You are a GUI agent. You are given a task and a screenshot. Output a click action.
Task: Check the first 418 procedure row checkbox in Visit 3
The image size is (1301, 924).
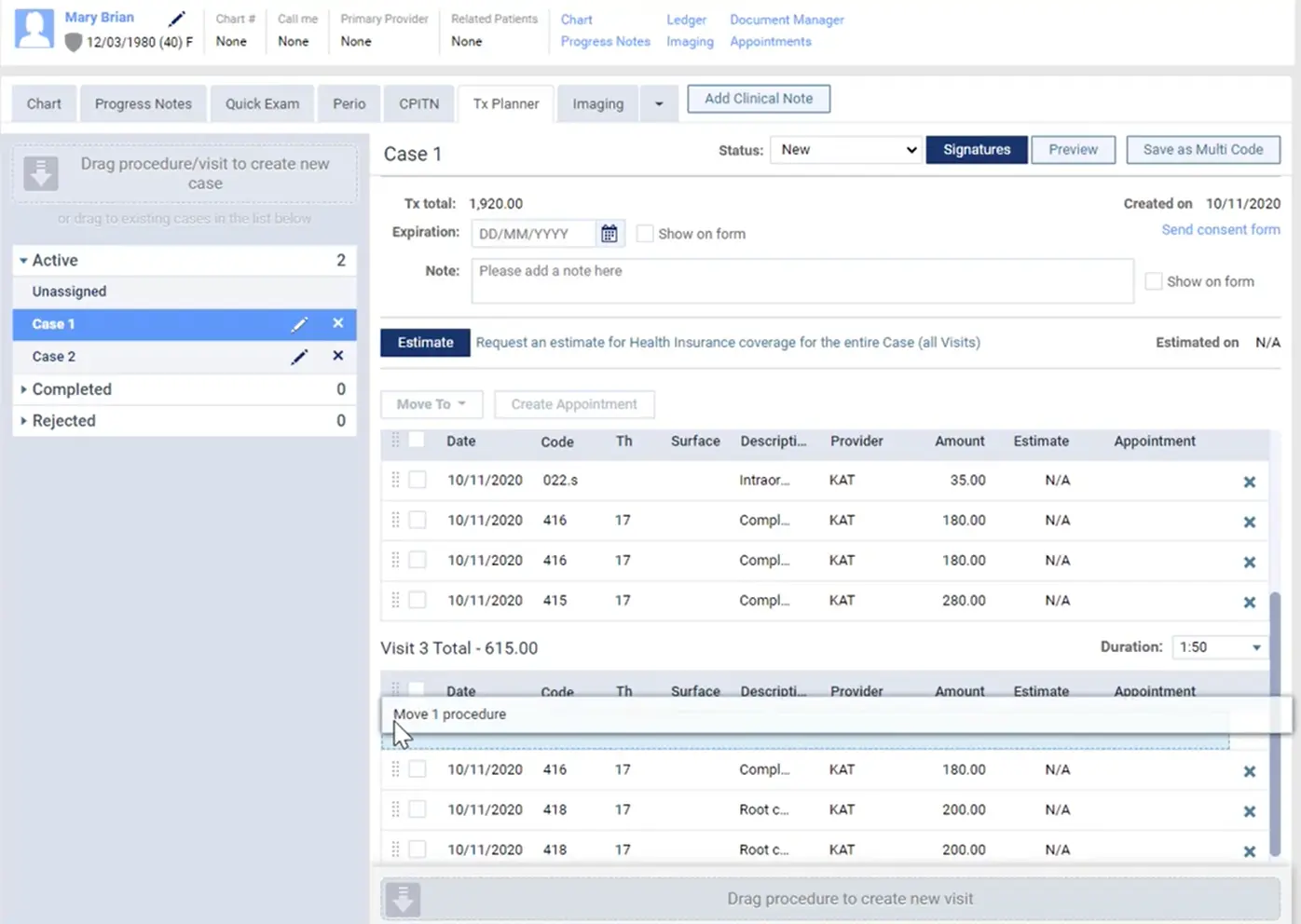click(418, 809)
